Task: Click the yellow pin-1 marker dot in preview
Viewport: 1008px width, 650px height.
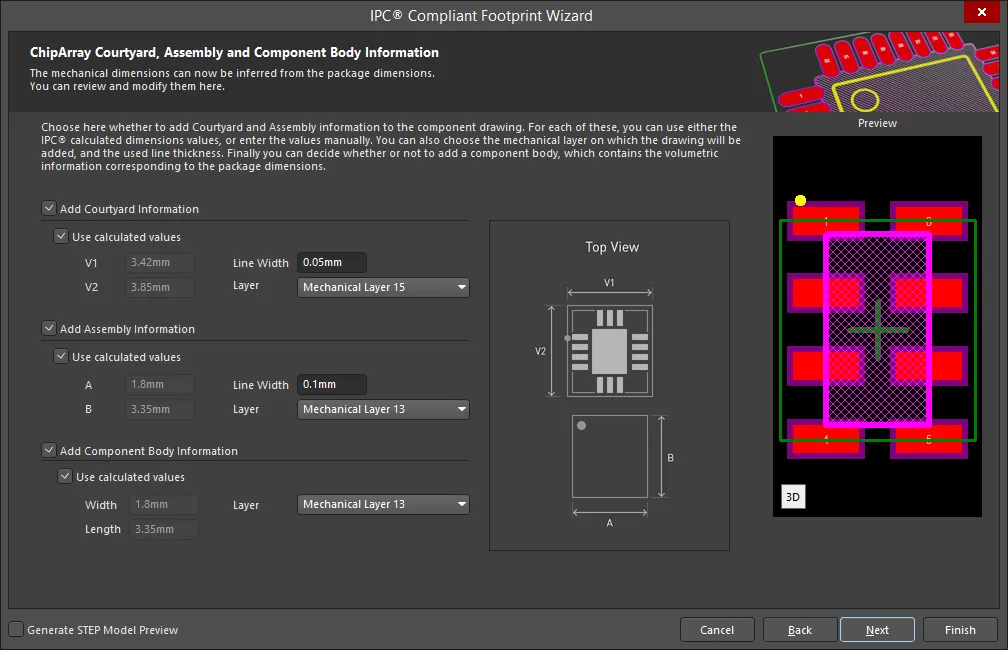Action: point(800,201)
